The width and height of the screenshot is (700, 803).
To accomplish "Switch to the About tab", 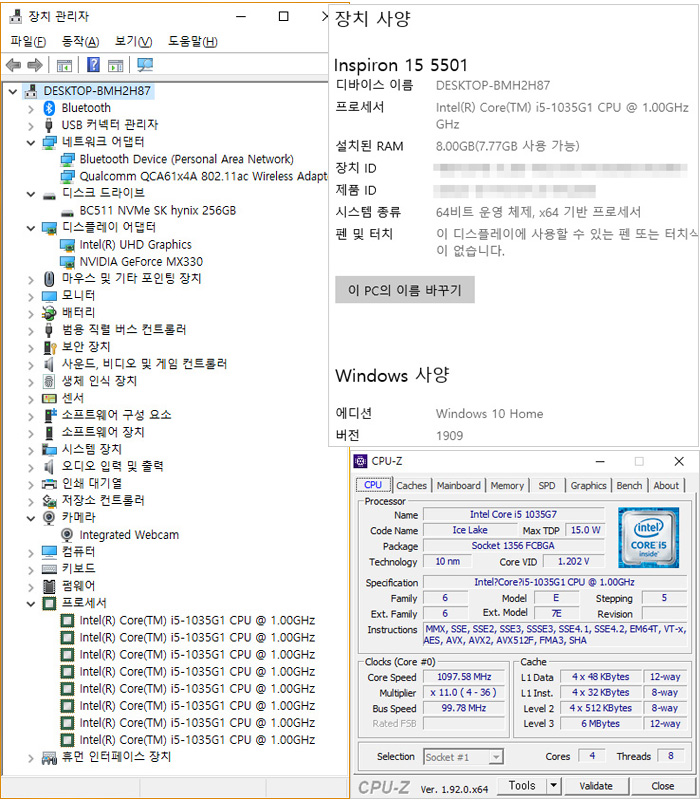I will click(x=666, y=485).
